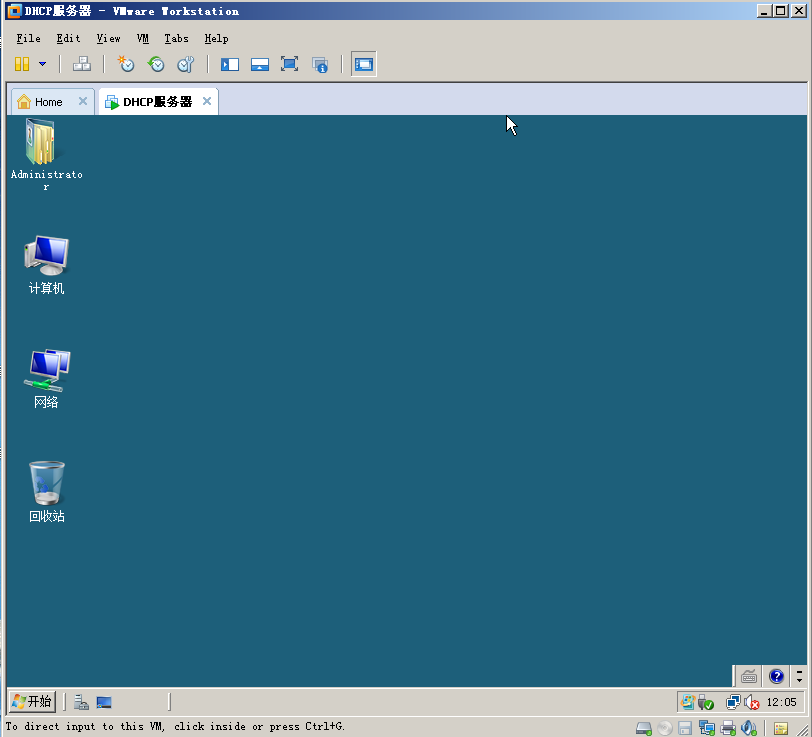This screenshot has height=737, width=812.
Task: Click the language bar blue help icon
Action: tap(776, 676)
